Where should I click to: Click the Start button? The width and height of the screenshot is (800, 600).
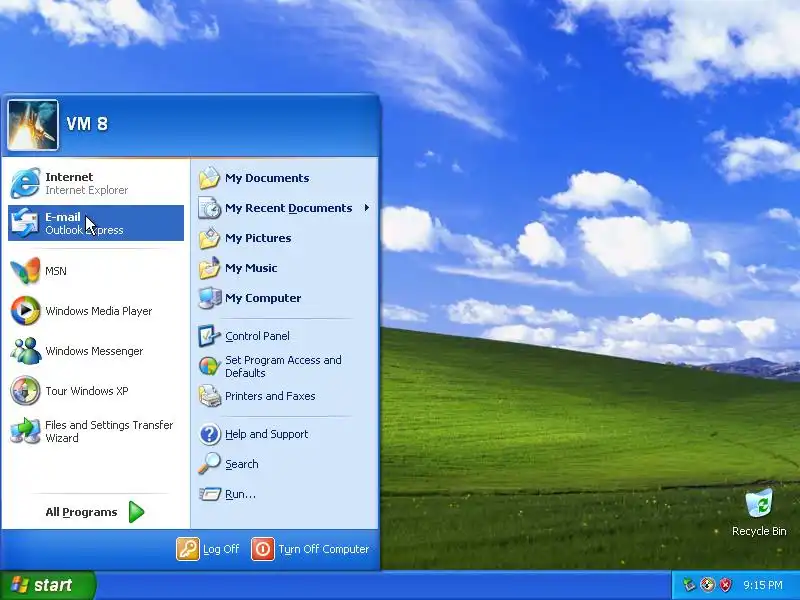(48, 585)
